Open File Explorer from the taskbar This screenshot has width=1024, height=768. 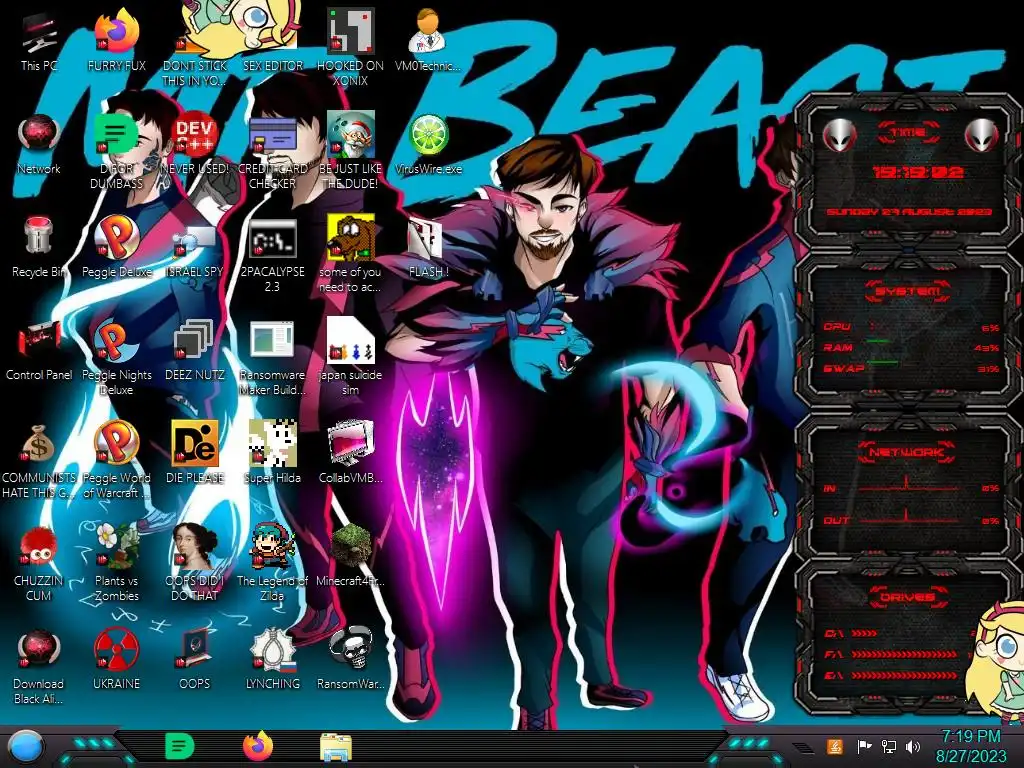click(336, 747)
